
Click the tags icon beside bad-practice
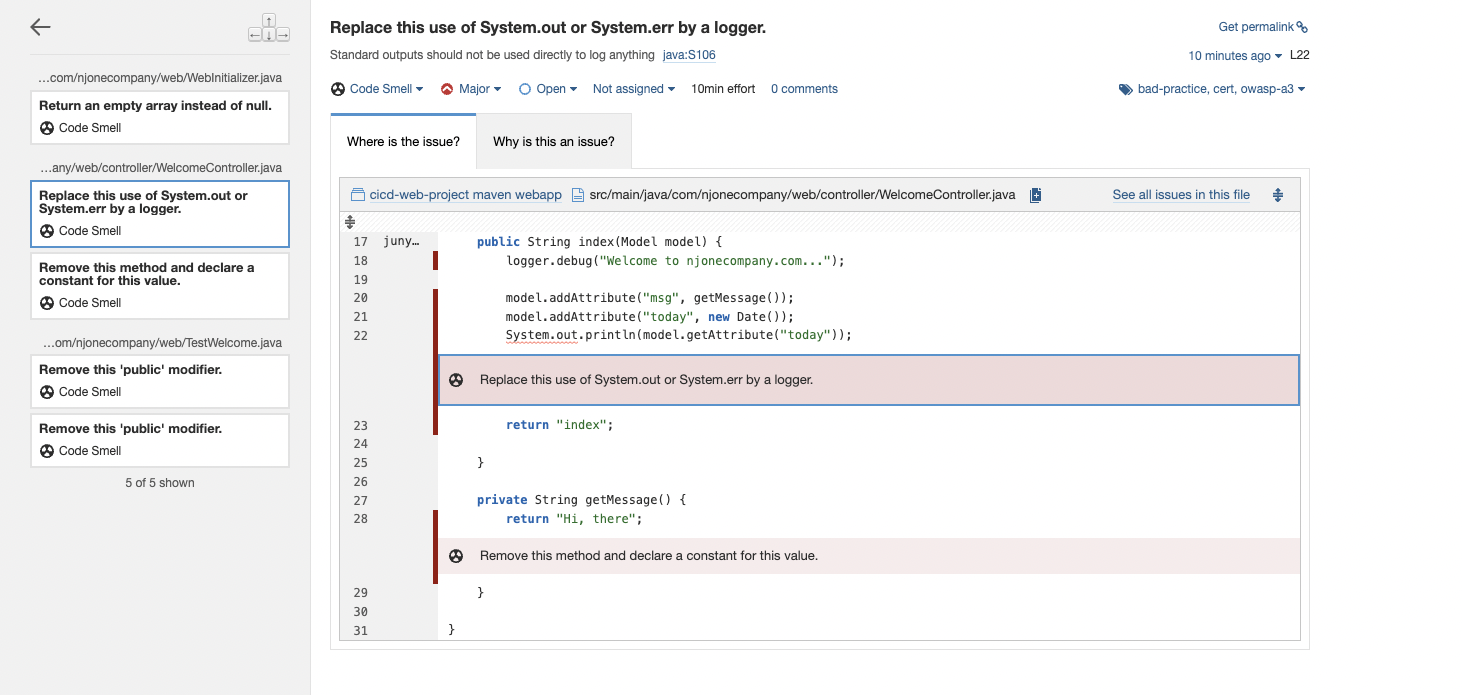[1126, 89]
